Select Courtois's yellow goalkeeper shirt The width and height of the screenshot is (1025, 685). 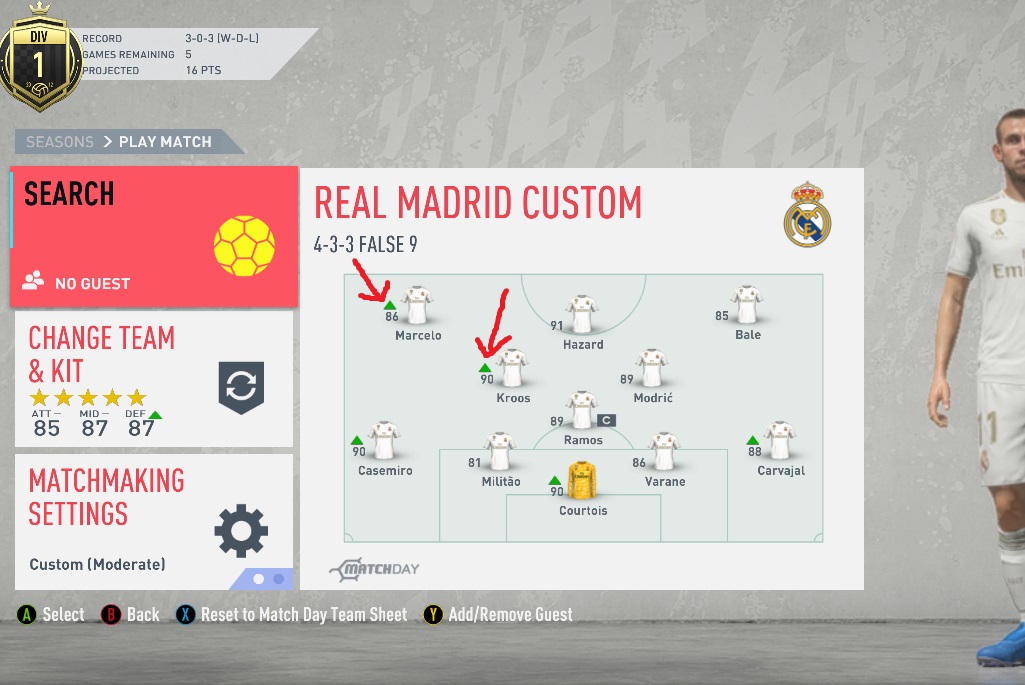tap(582, 480)
